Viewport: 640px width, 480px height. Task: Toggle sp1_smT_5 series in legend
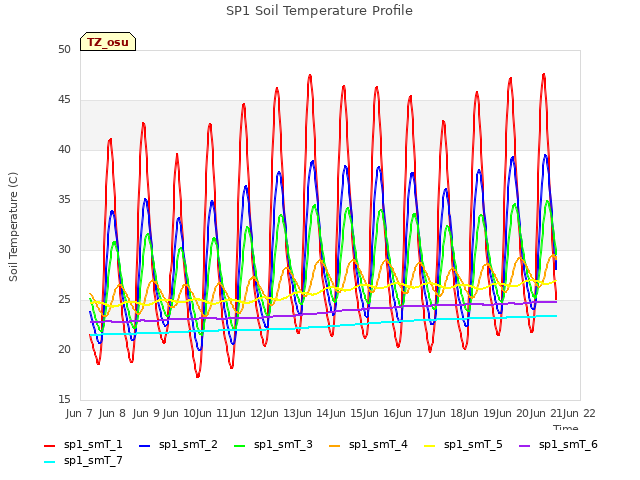pos(463,444)
